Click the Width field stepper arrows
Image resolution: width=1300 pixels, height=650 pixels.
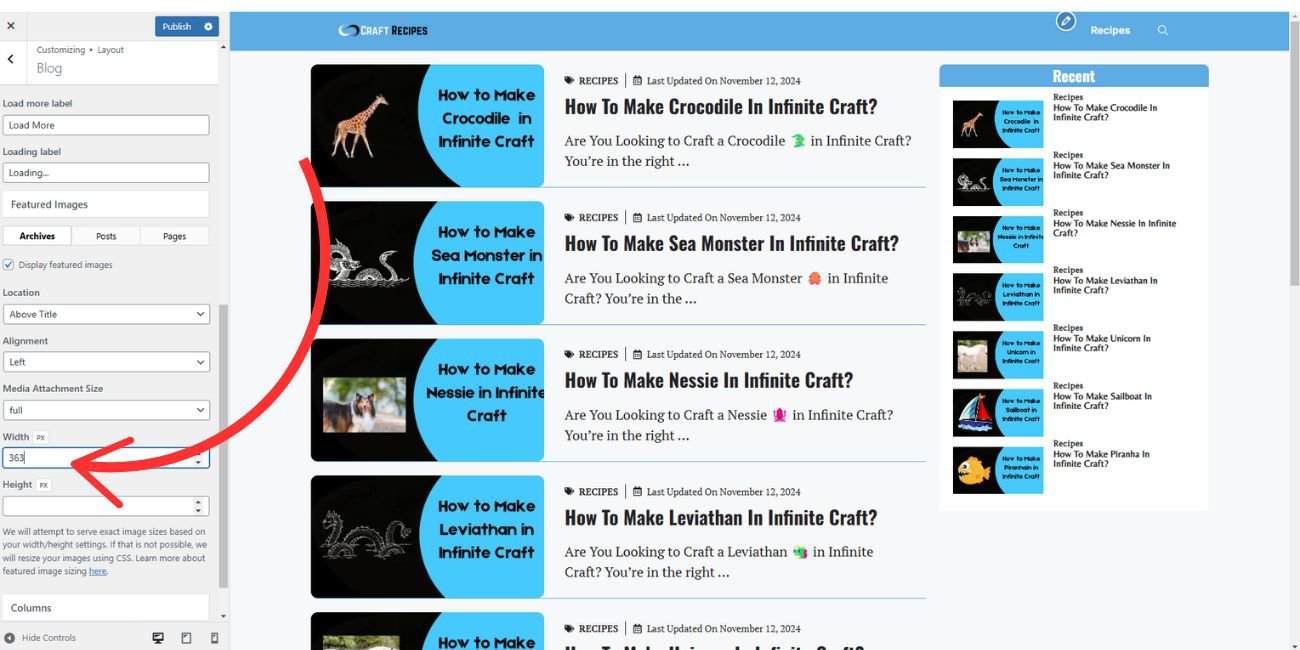click(198, 458)
